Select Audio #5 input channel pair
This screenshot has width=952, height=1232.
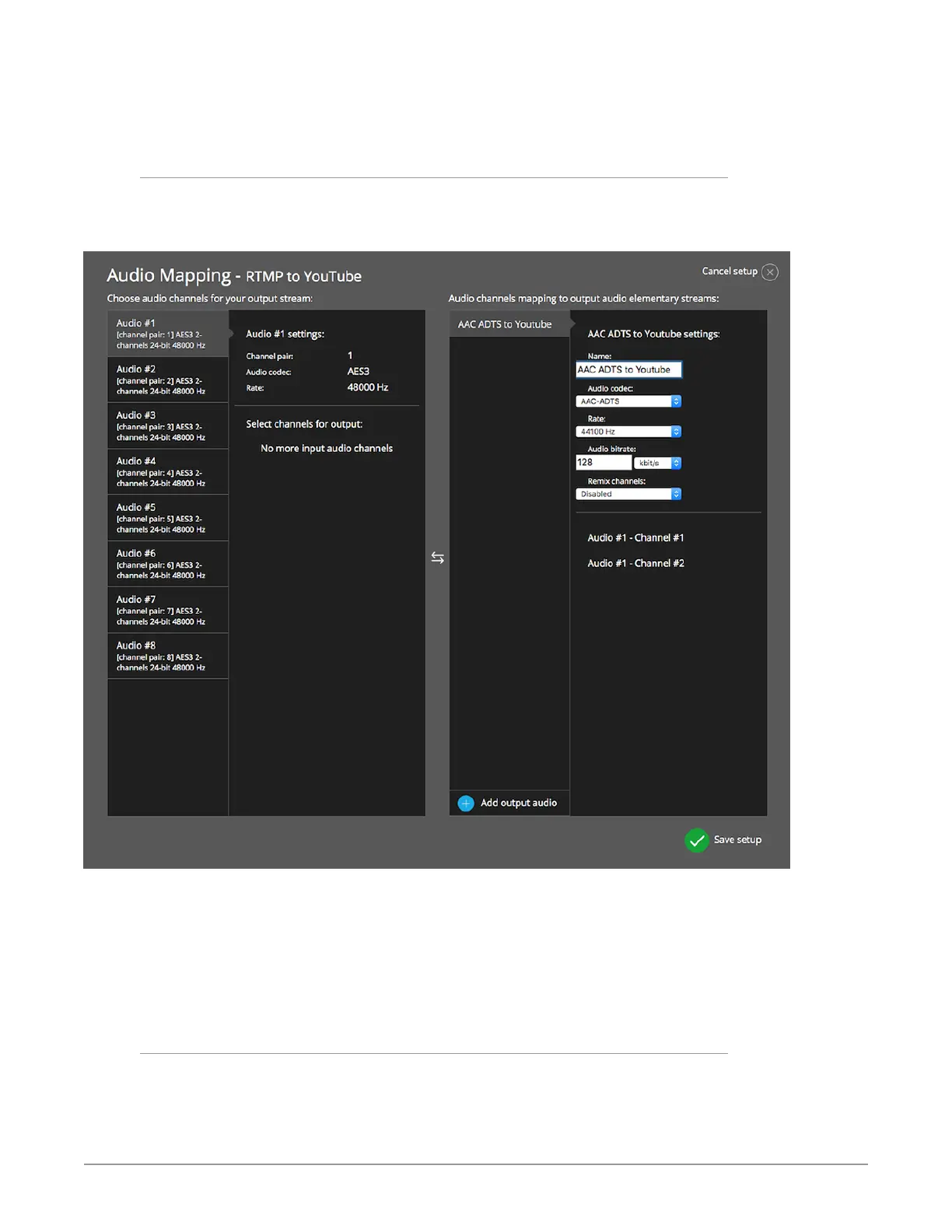pyautogui.click(x=168, y=517)
